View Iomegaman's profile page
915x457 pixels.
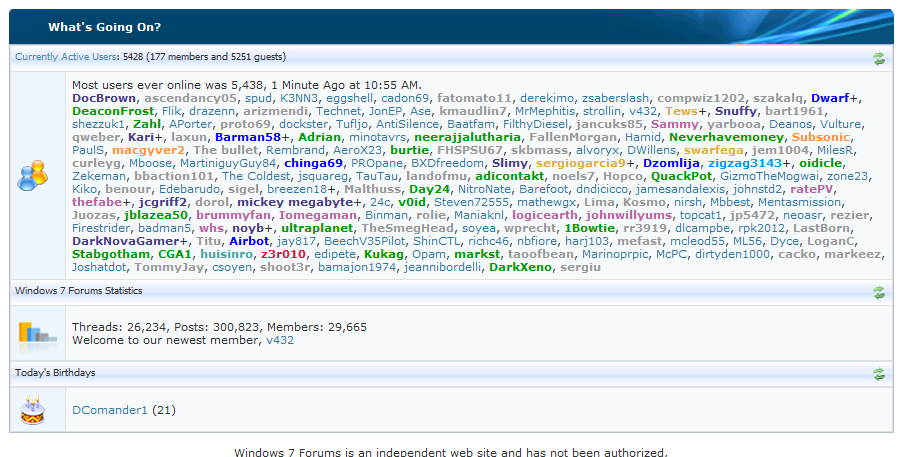(317, 215)
